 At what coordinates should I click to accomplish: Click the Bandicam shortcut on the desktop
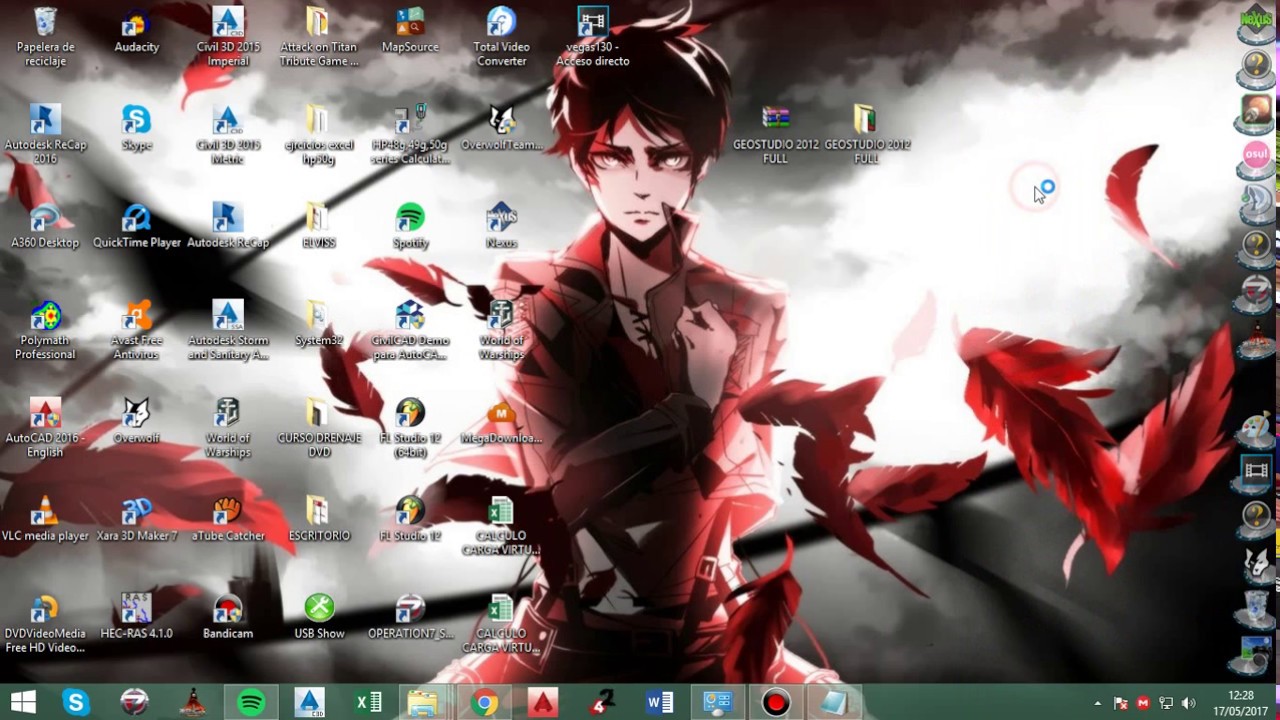pos(228,617)
